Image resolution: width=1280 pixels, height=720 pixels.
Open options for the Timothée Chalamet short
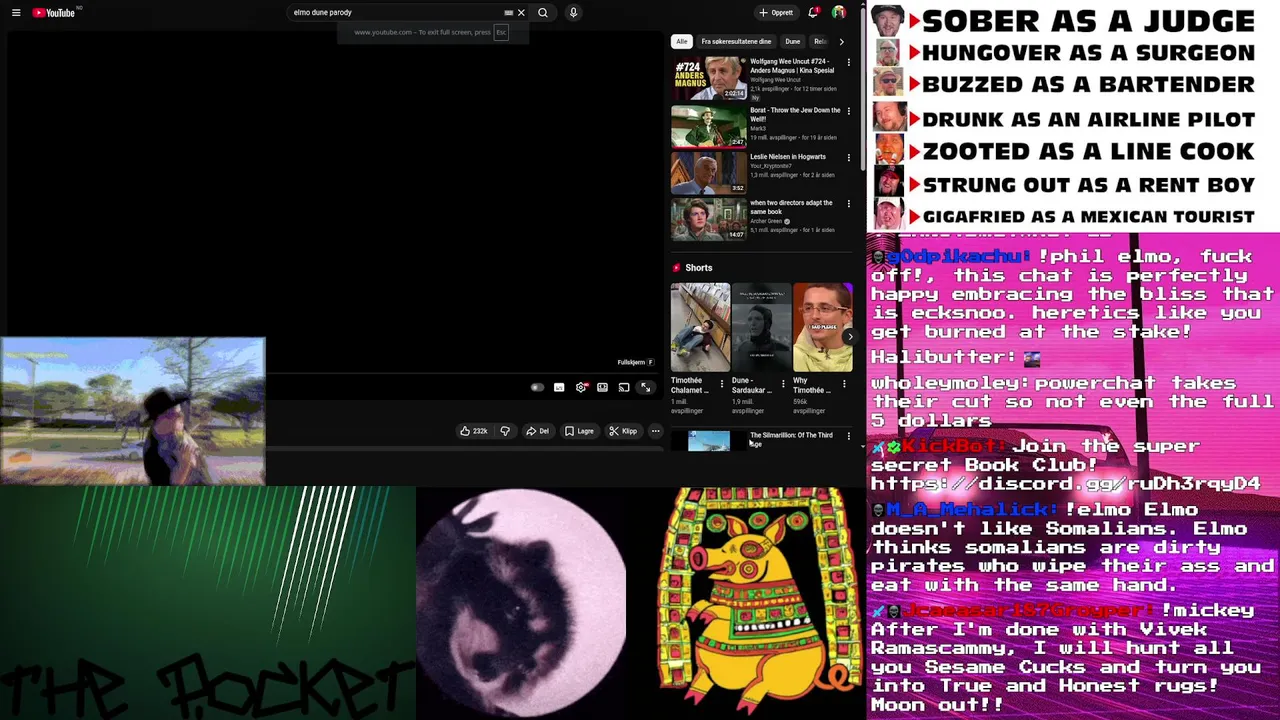[722, 384]
